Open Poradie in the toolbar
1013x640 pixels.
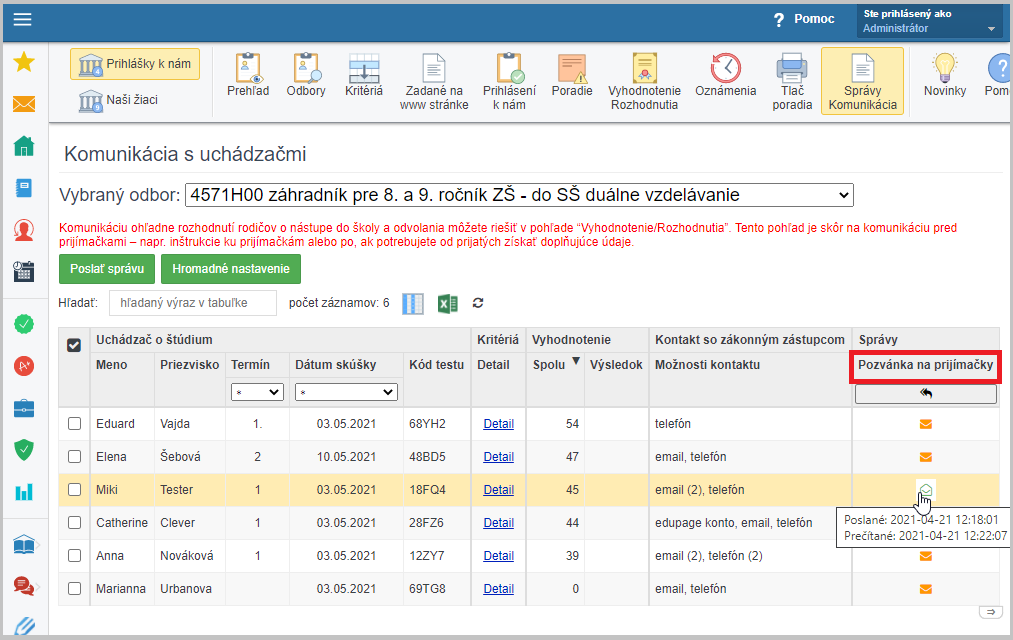(572, 76)
